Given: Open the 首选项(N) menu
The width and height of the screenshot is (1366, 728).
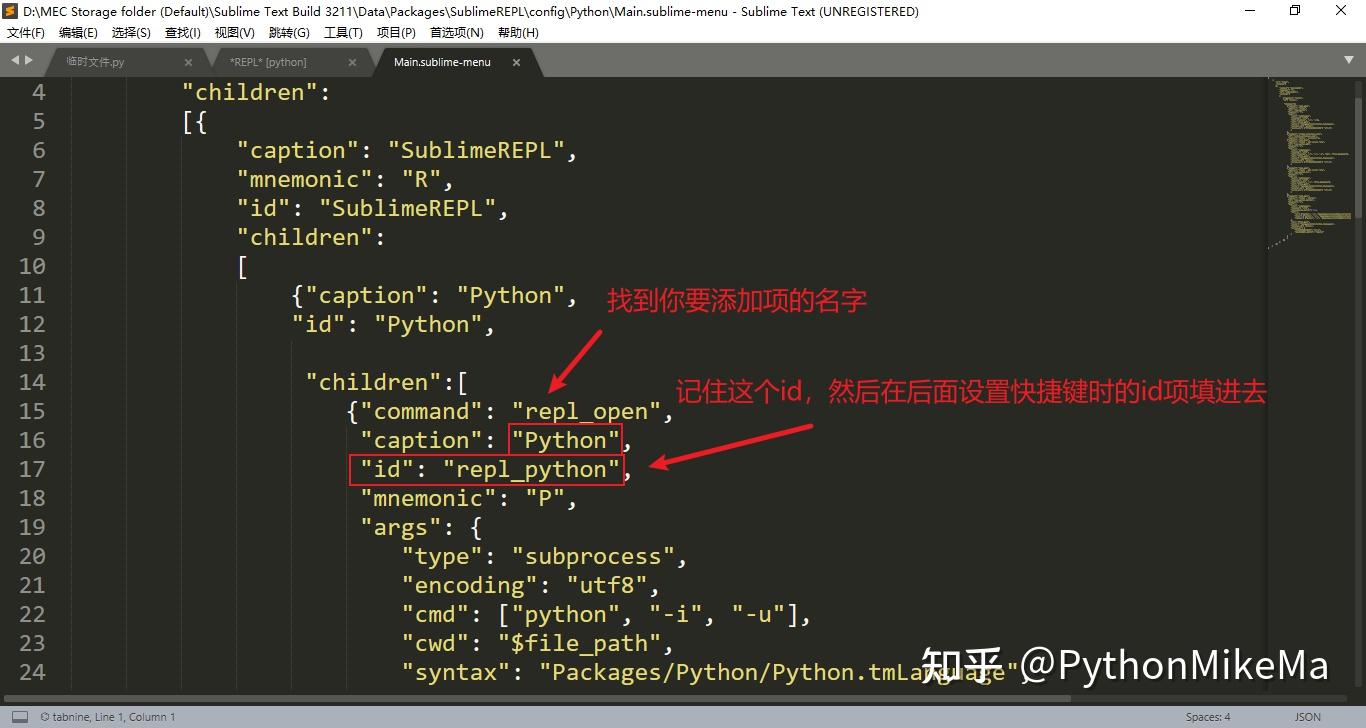Looking at the screenshot, I should [455, 32].
